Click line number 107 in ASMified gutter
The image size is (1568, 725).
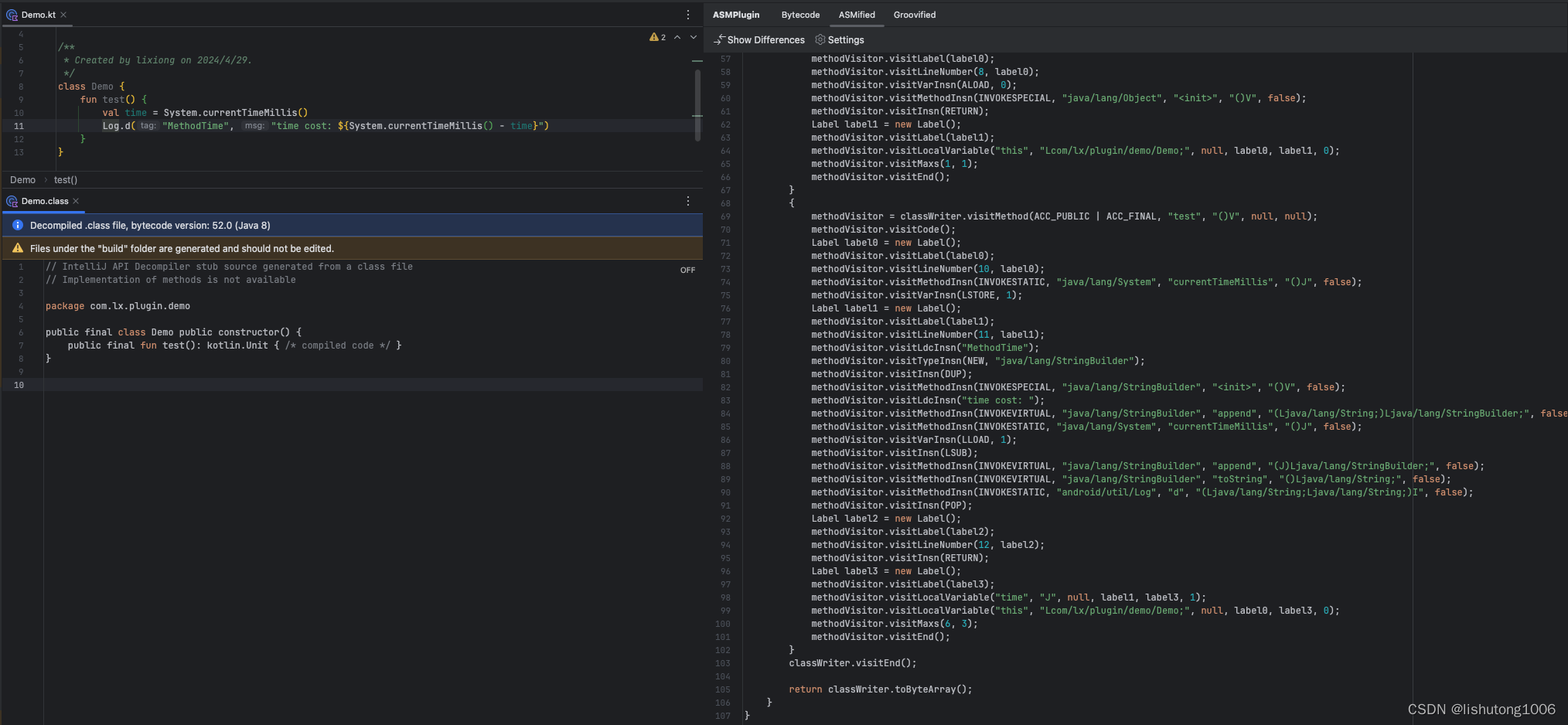click(722, 716)
